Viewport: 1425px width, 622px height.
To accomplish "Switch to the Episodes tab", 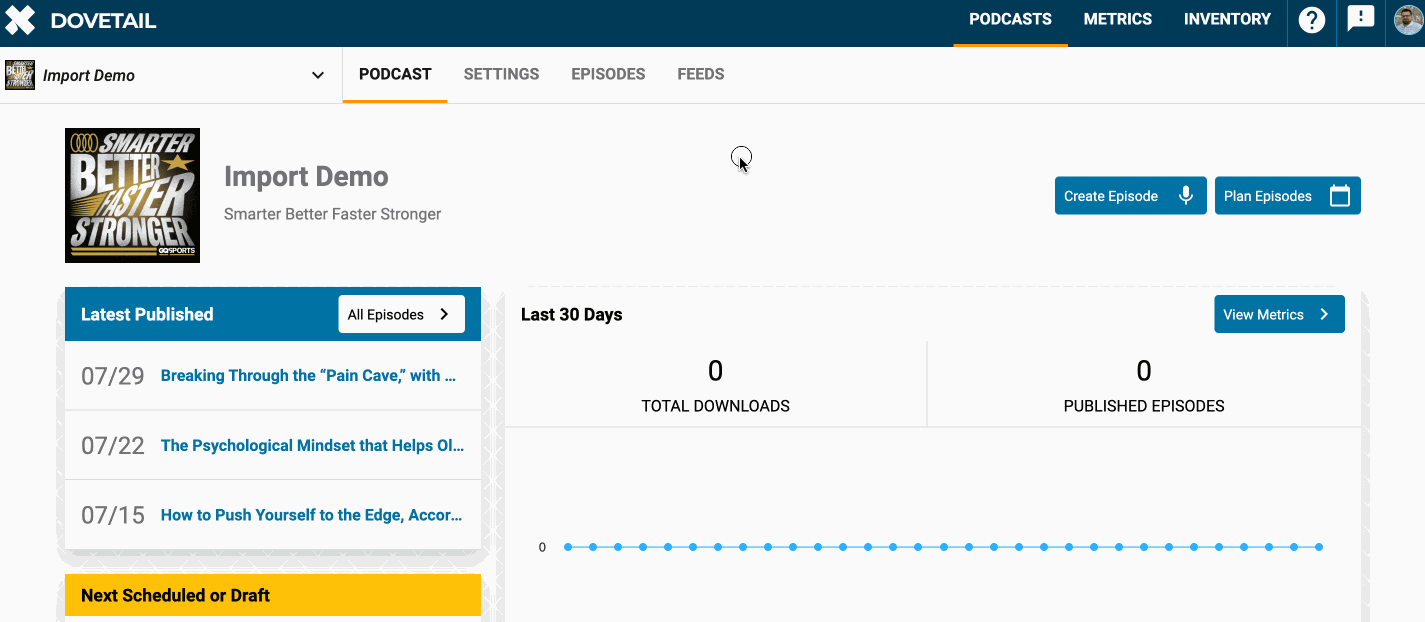I will (x=608, y=74).
